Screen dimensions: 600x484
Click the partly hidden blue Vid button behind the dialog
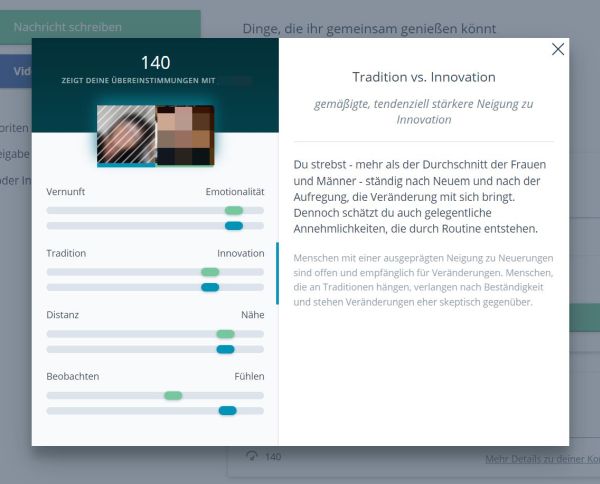(16, 71)
